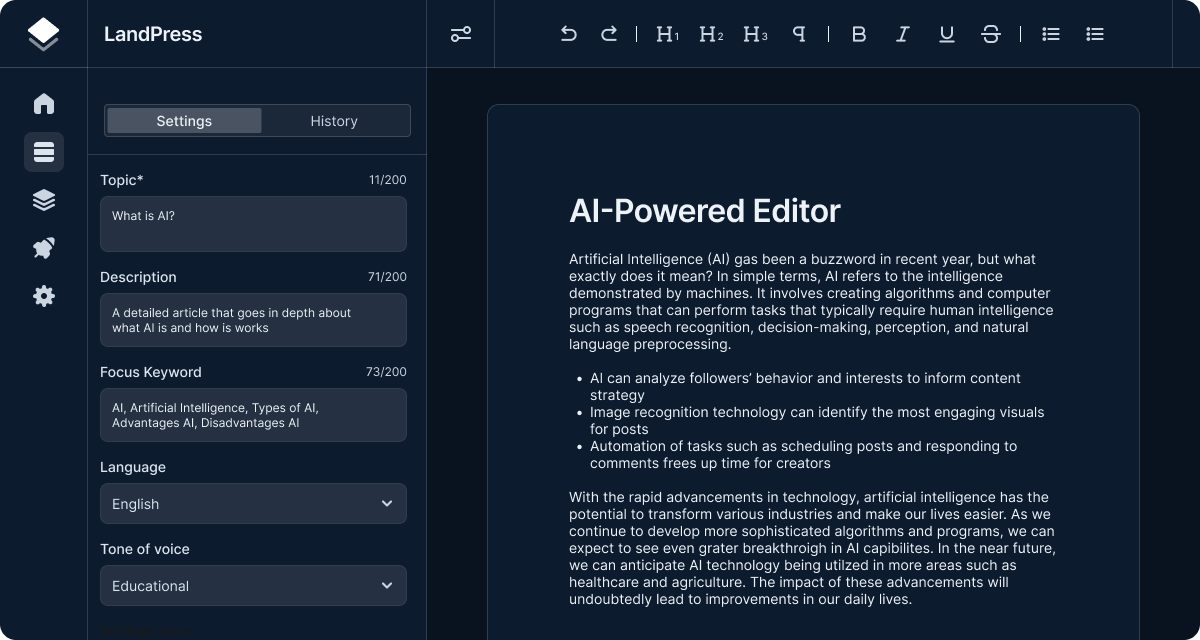Image resolution: width=1200 pixels, height=640 pixels.
Task: Open the editor filter sliders icon
Action: point(460,34)
